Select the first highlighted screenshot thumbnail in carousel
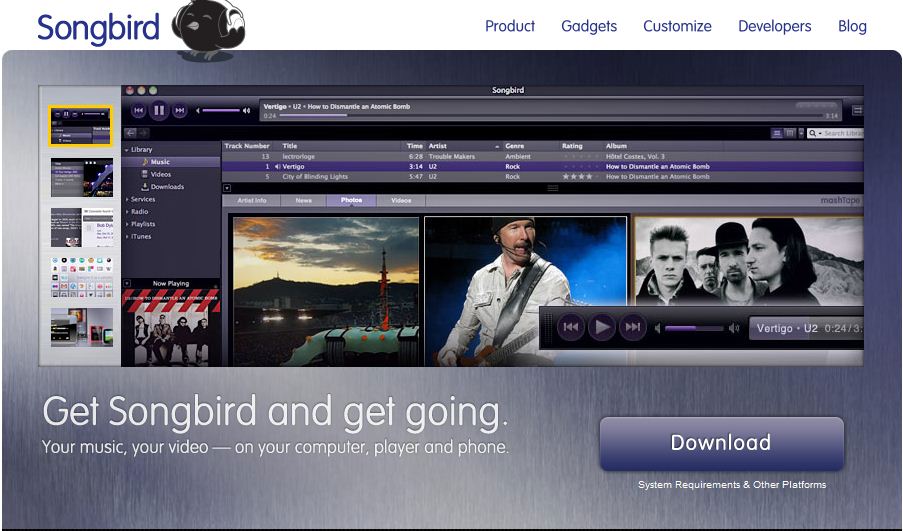The height and width of the screenshot is (531, 903). coord(81,126)
